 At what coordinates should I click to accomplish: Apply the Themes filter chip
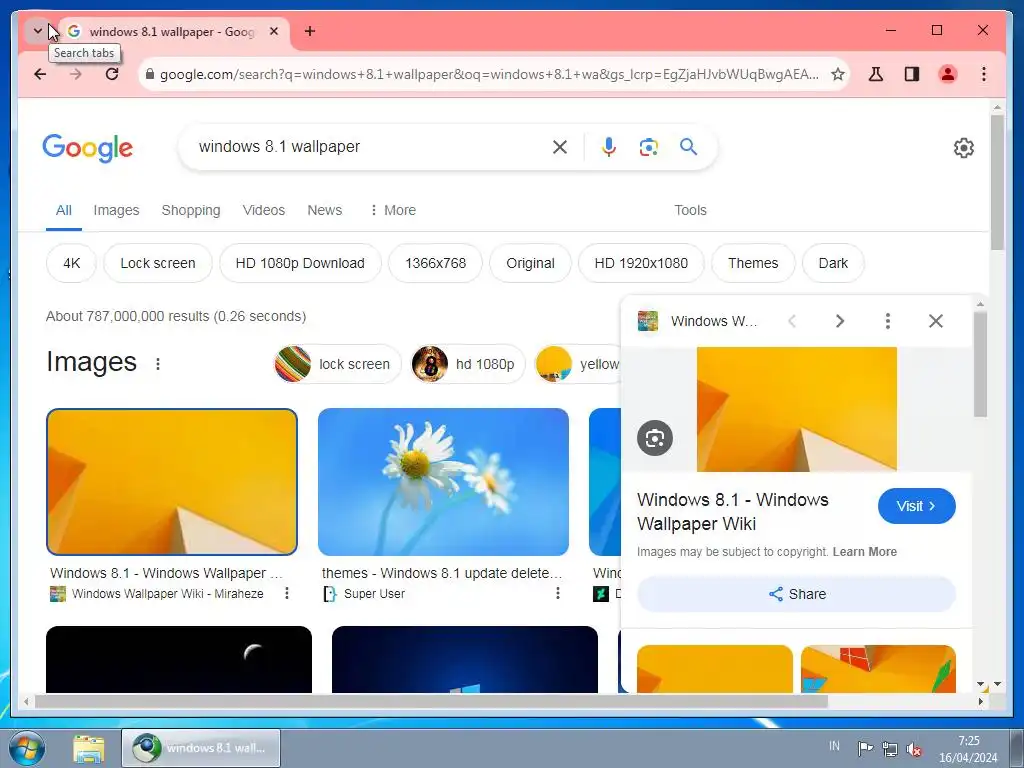pyautogui.click(x=753, y=263)
